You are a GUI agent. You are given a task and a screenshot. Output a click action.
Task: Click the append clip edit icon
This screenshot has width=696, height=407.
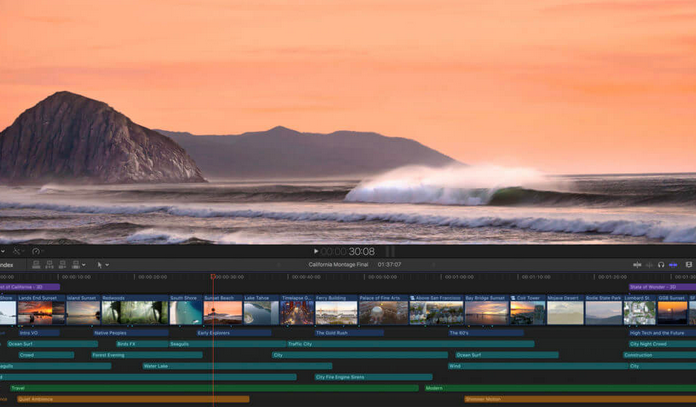pos(62,265)
